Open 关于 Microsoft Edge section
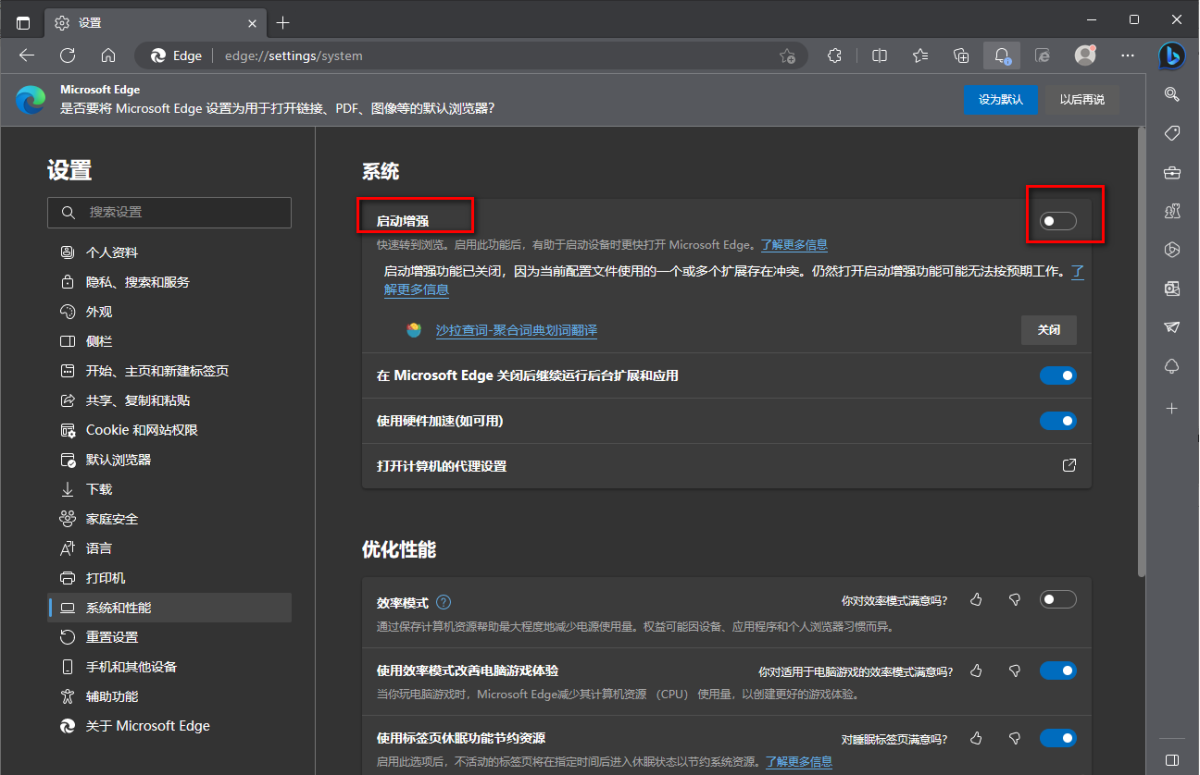The image size is (1200, 775). (169, 726)
